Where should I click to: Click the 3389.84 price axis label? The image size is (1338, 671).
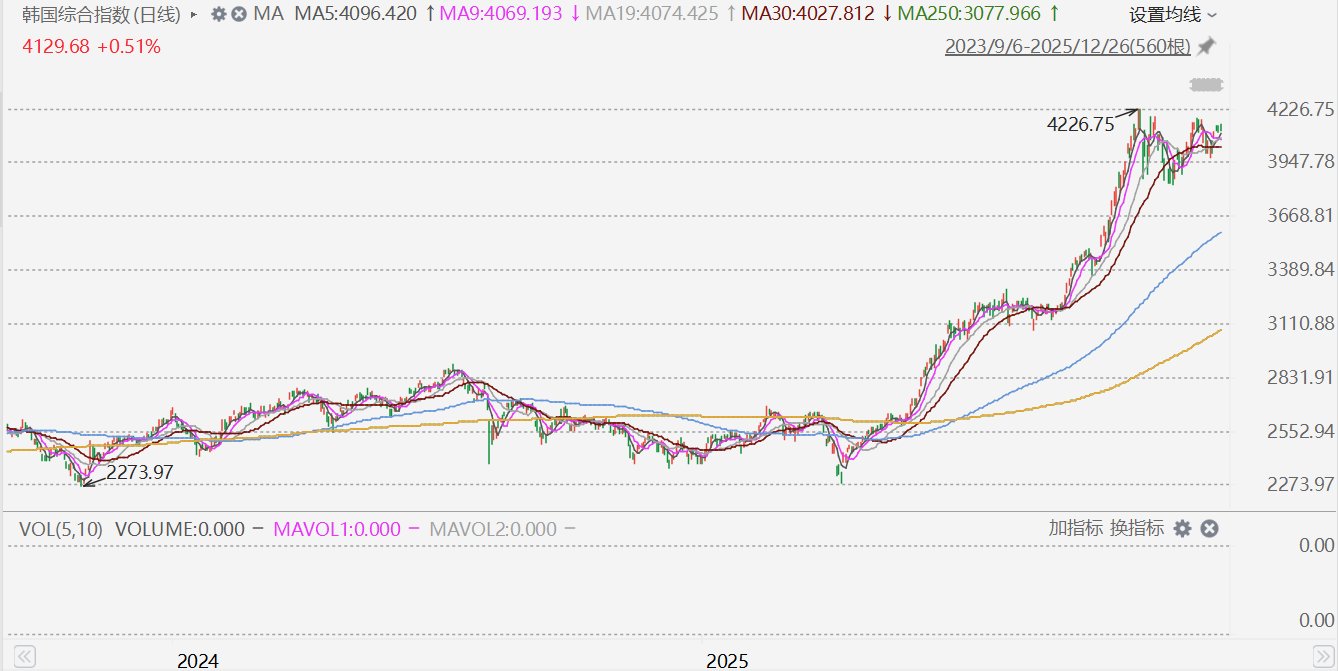tap(1300, 270)
